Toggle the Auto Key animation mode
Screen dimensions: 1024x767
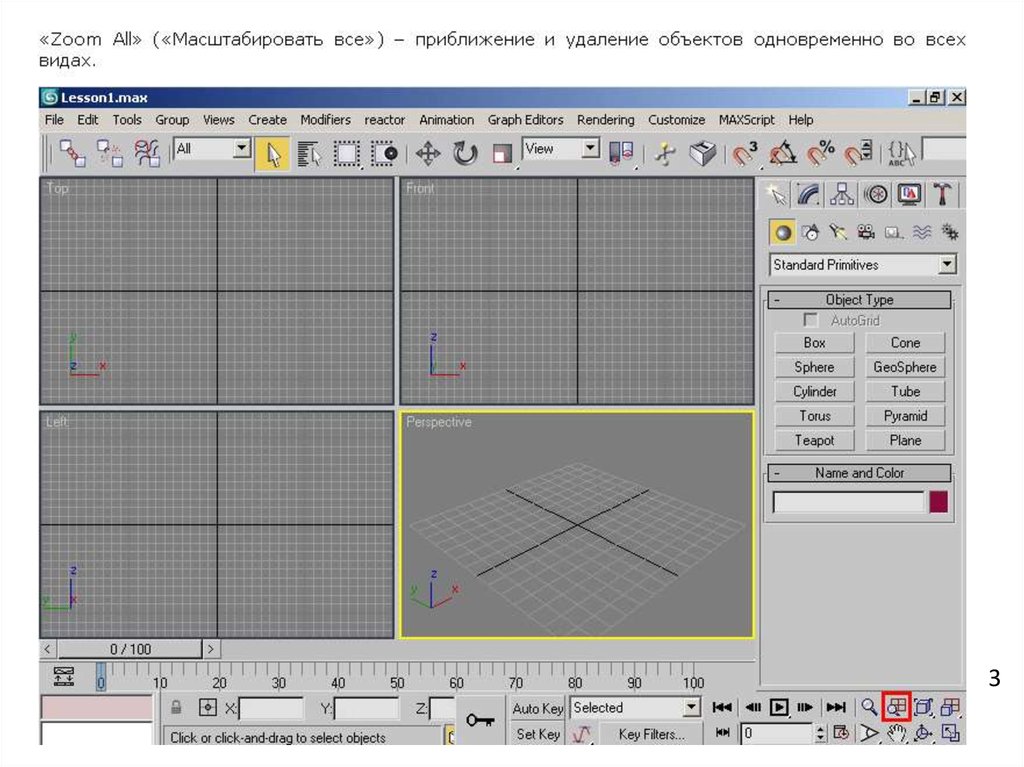click(538, 708)
